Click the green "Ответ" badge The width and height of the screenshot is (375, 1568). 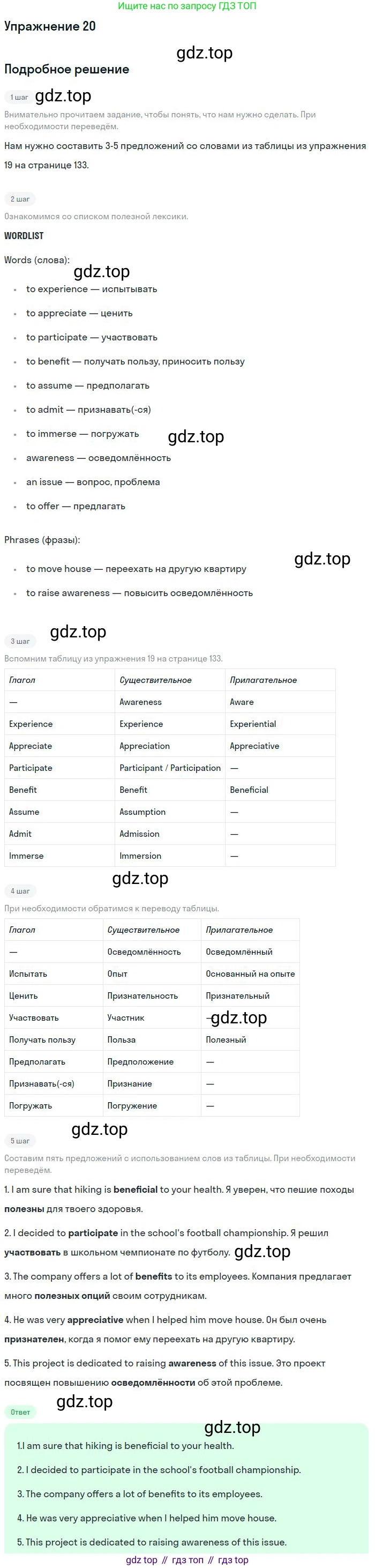(x=20, y=1412)
